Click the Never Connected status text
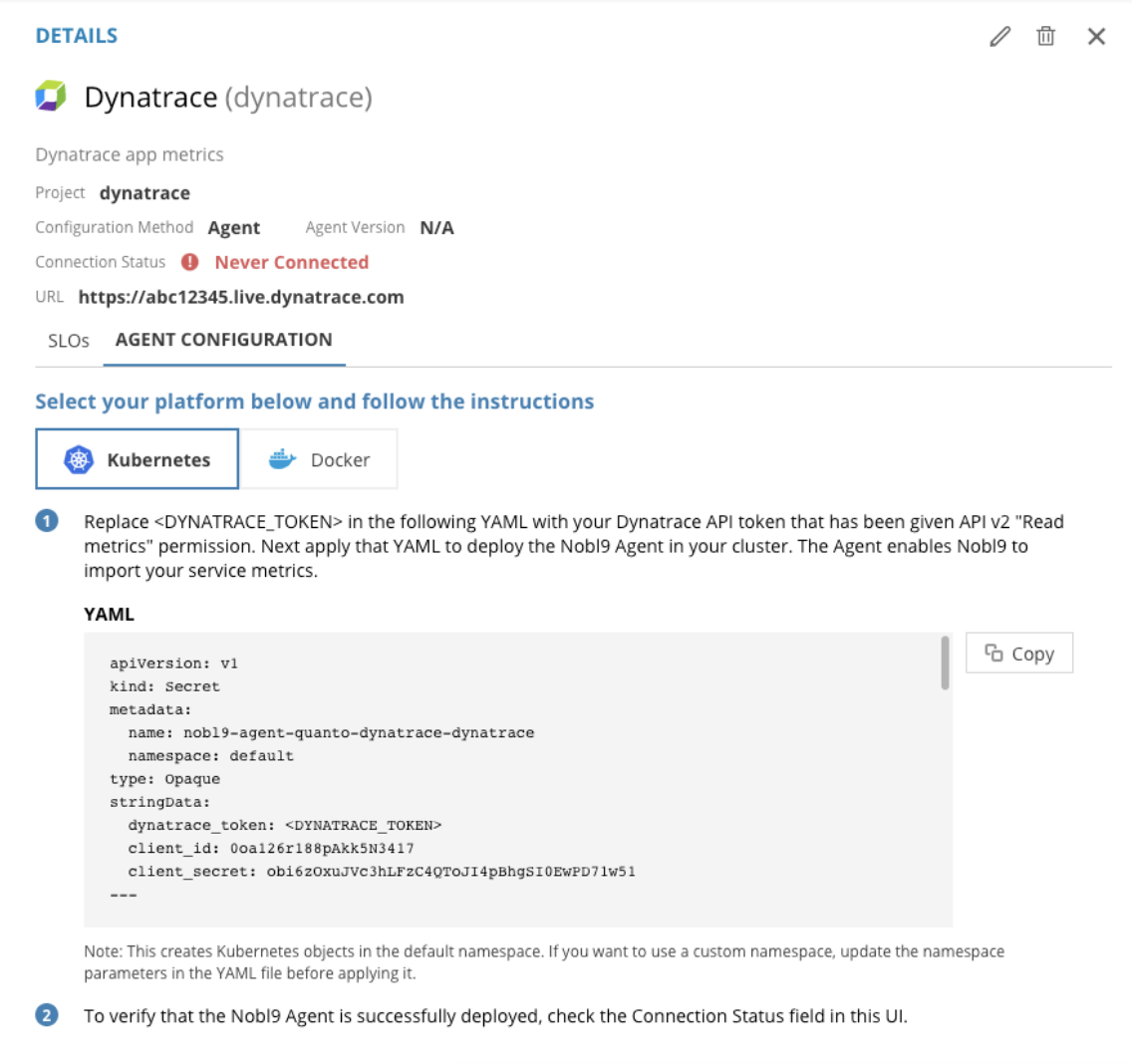The height and width of the screenshot is (1064, 1132). coord(292,262)
